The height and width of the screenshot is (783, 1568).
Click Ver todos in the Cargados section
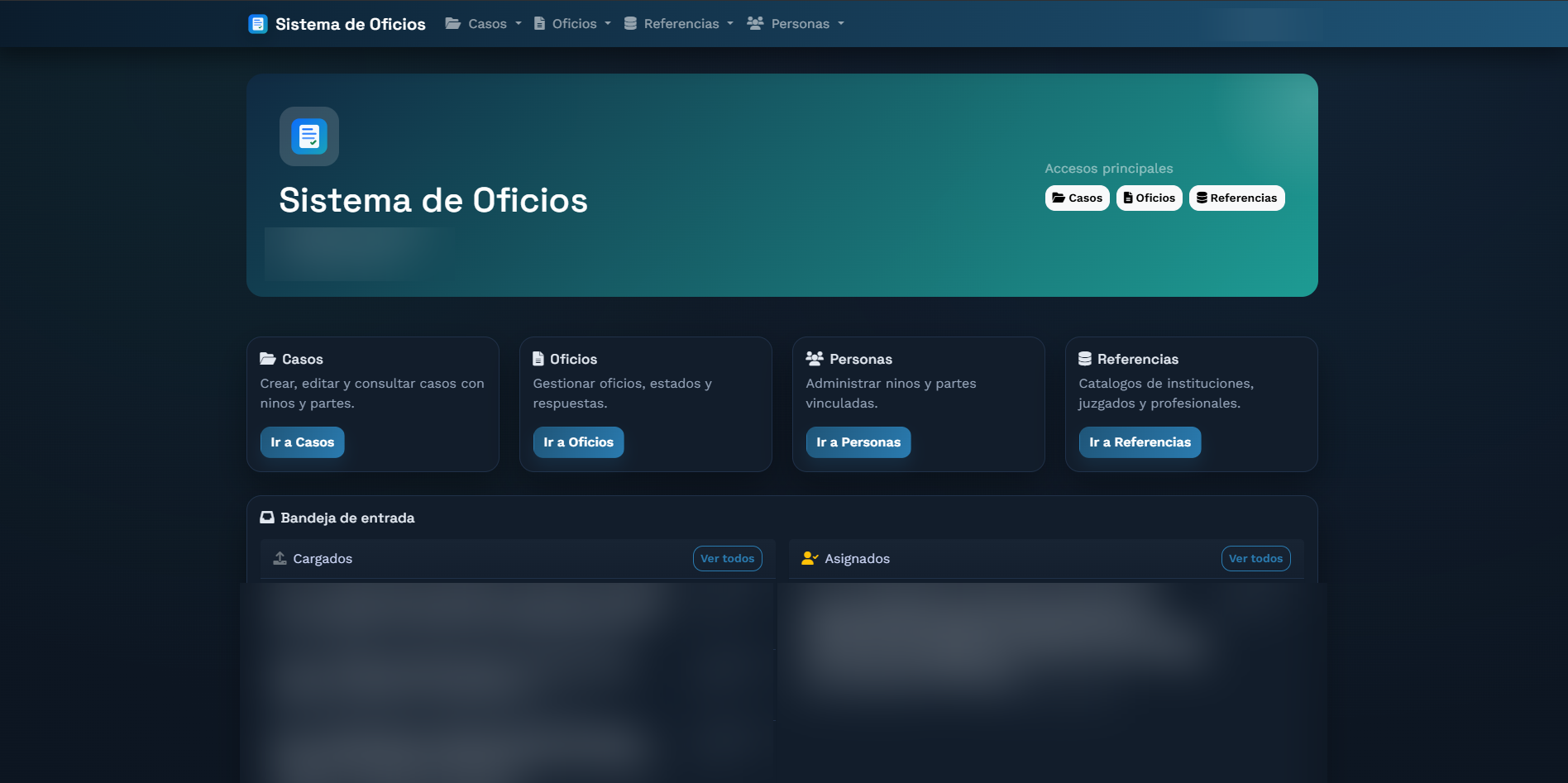(x=728, y=558)
